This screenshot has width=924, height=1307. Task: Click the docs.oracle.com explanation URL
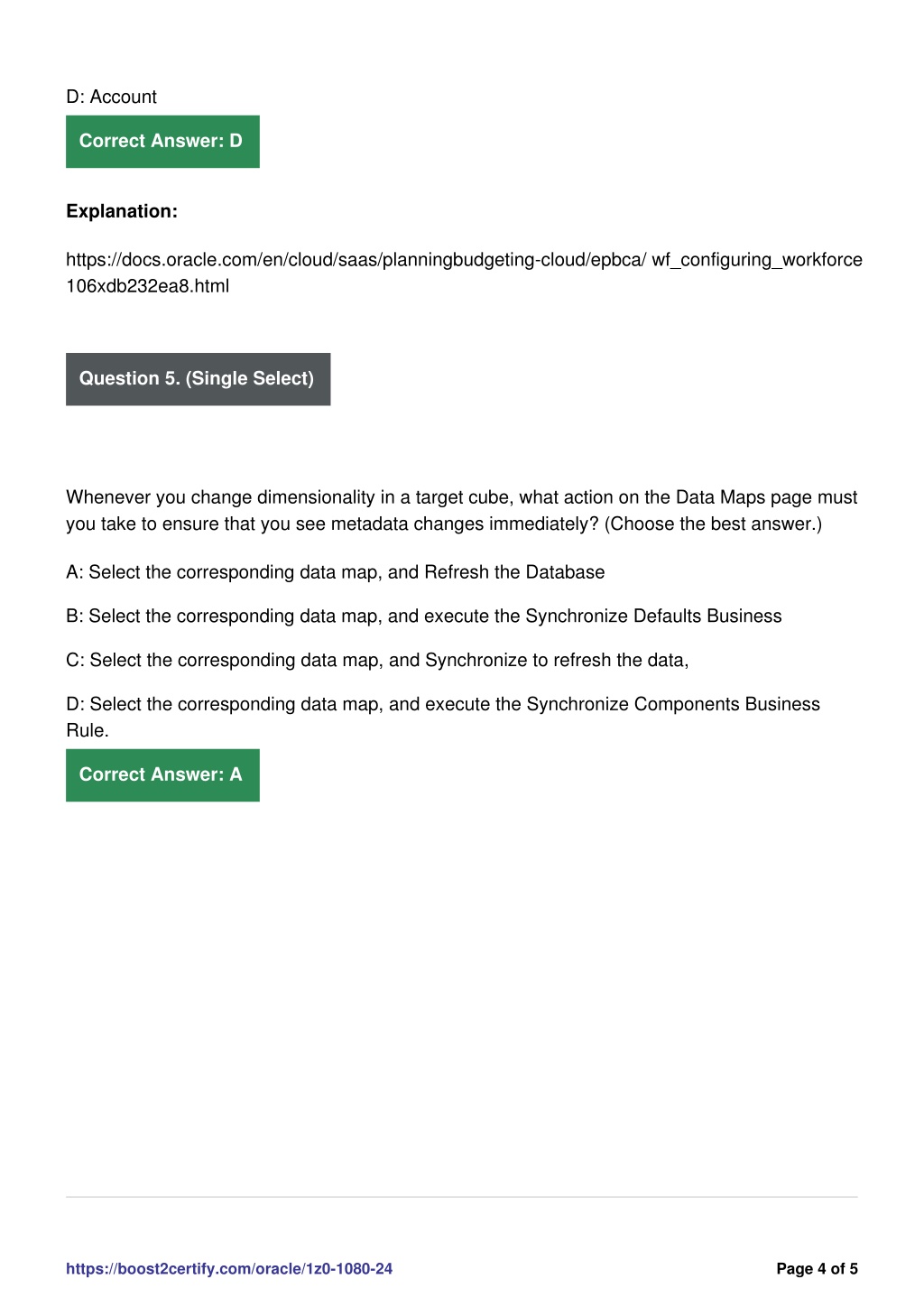click(x=464, y=273)
